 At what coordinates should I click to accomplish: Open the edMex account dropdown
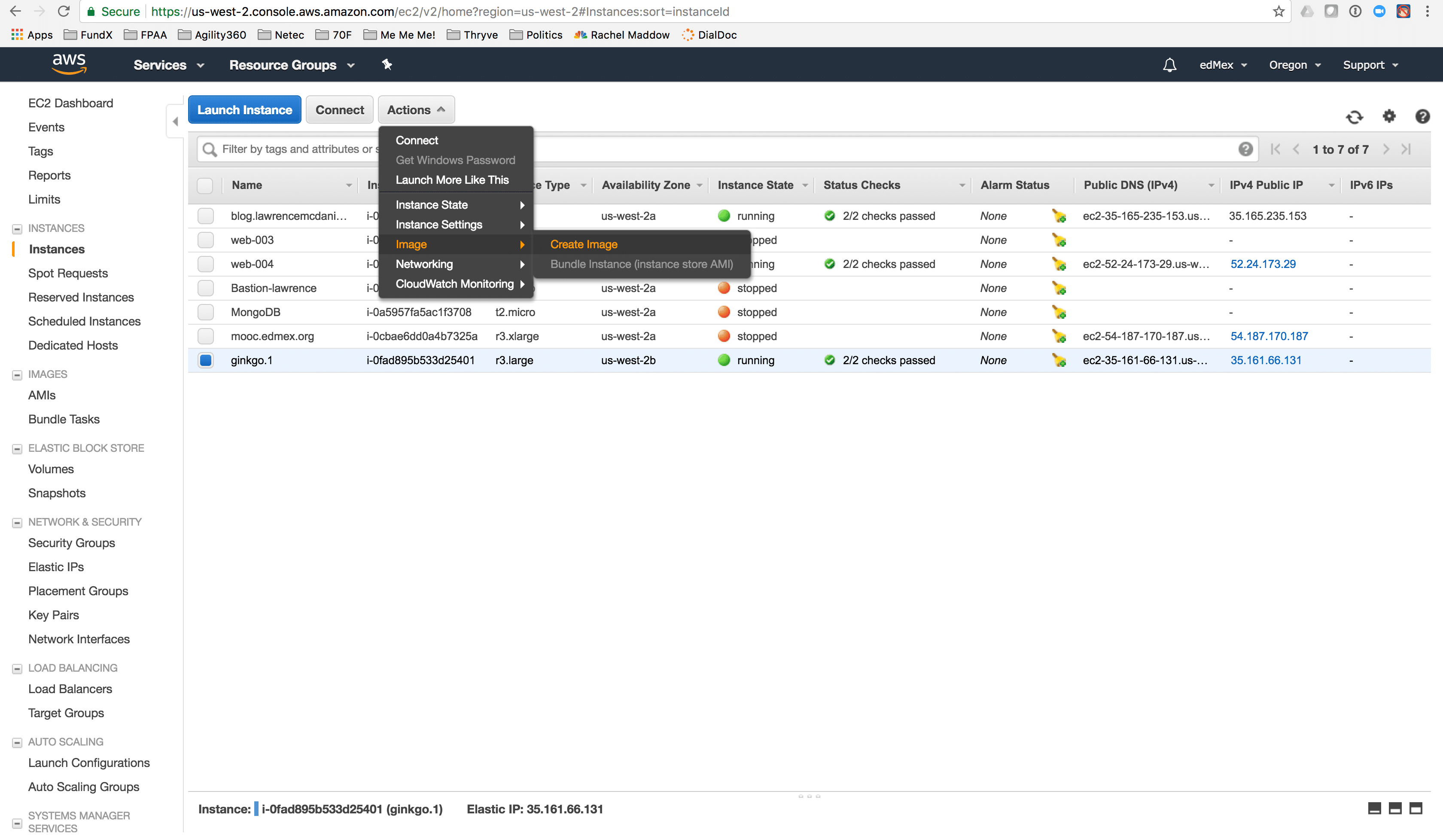(x=1223, y=65)
